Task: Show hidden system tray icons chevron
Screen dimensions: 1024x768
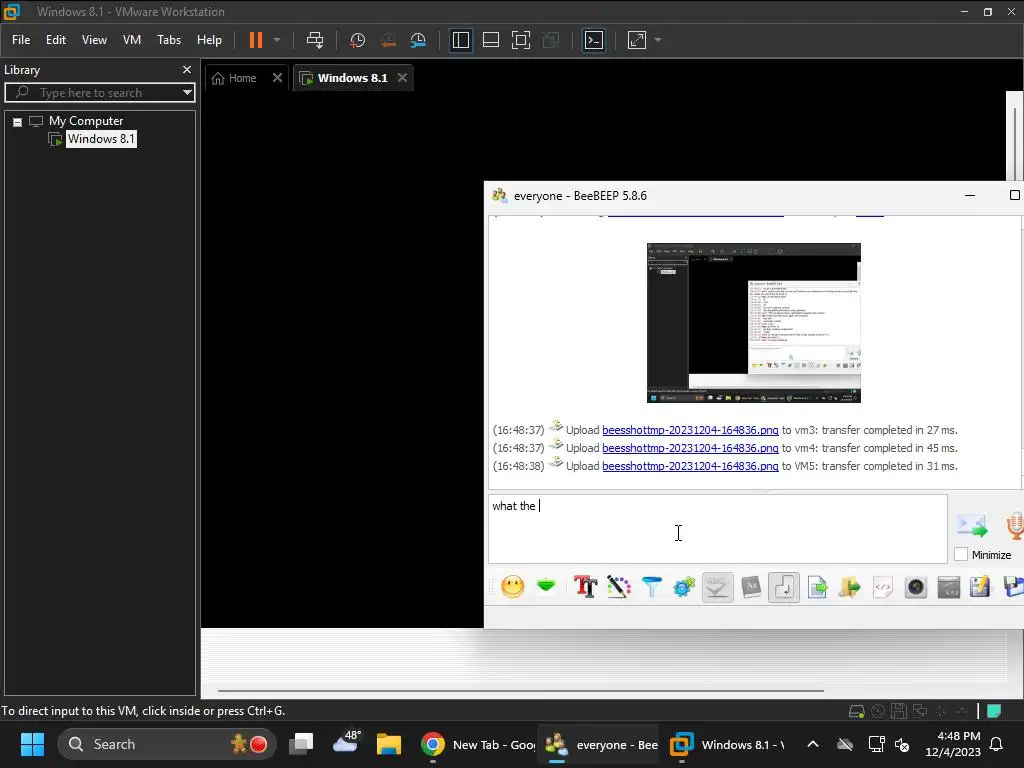Action: point(812,744)
